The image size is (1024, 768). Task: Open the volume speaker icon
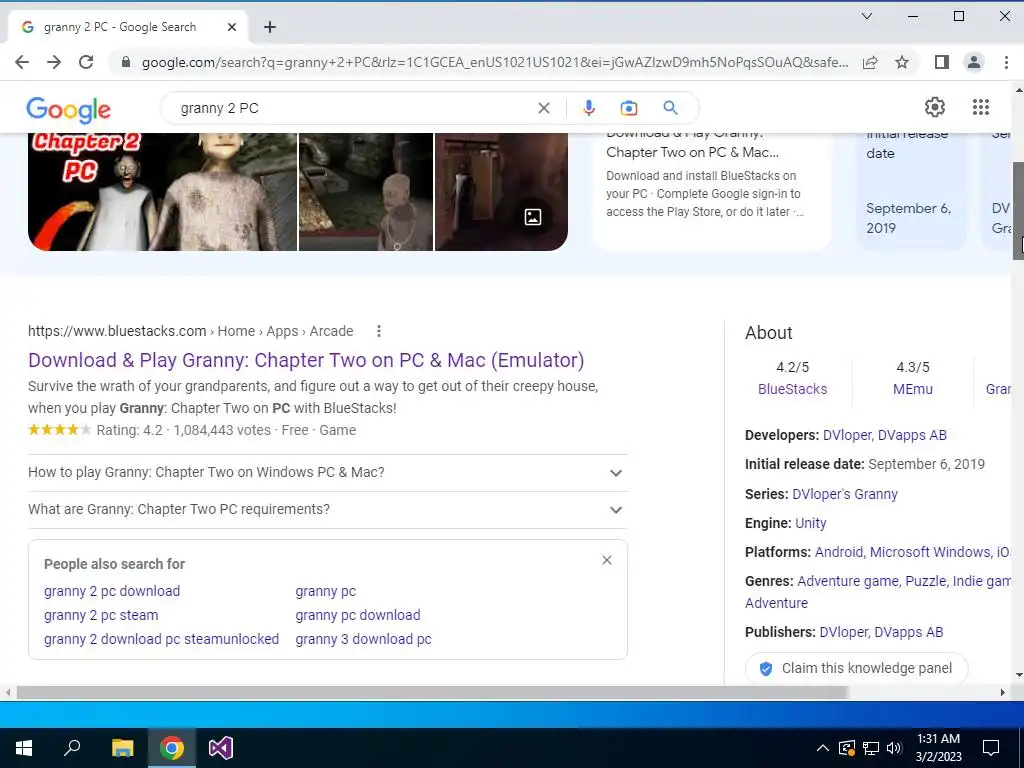[894, 748]
